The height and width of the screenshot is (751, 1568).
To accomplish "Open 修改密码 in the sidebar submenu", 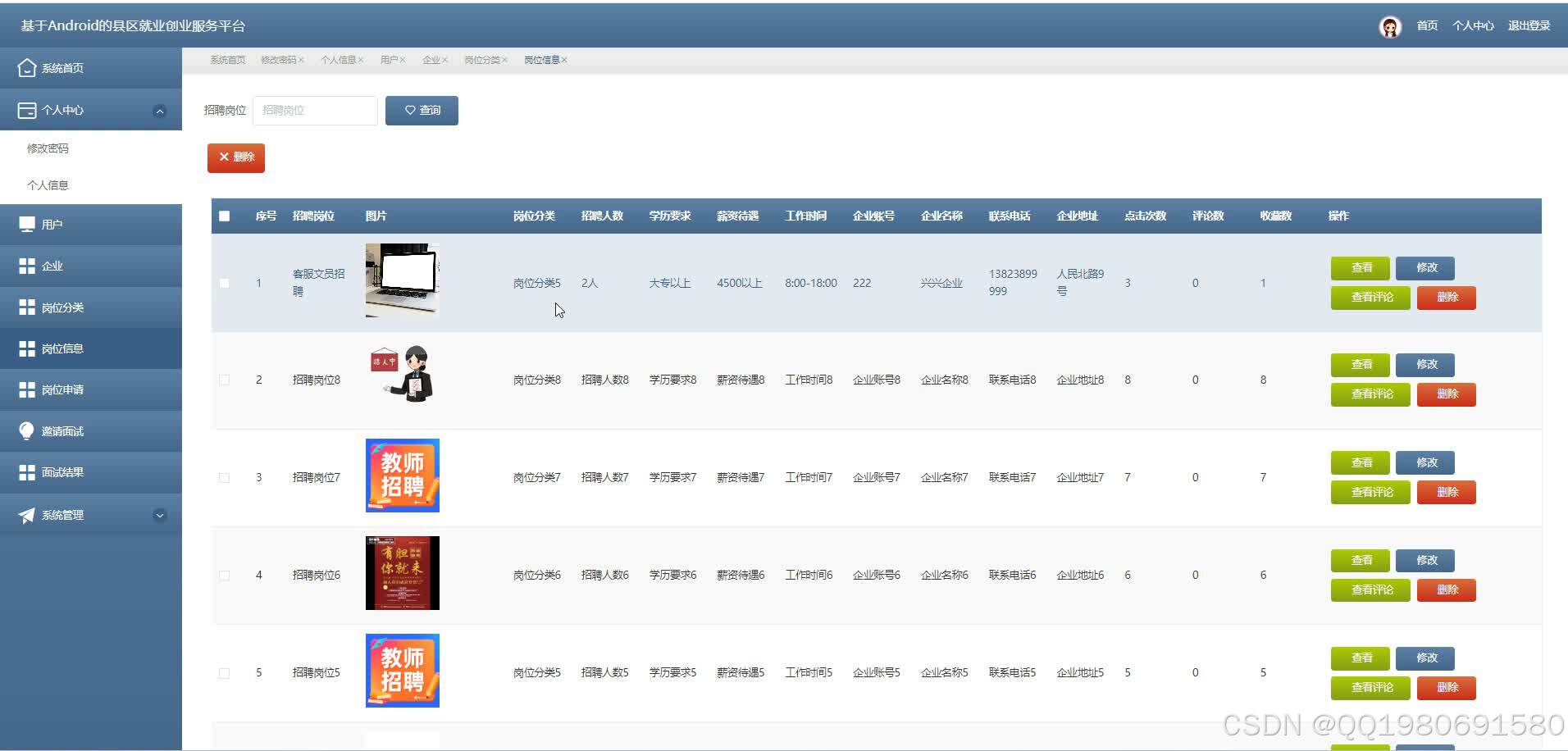I will pyautogui.click(x=48, y=148).
